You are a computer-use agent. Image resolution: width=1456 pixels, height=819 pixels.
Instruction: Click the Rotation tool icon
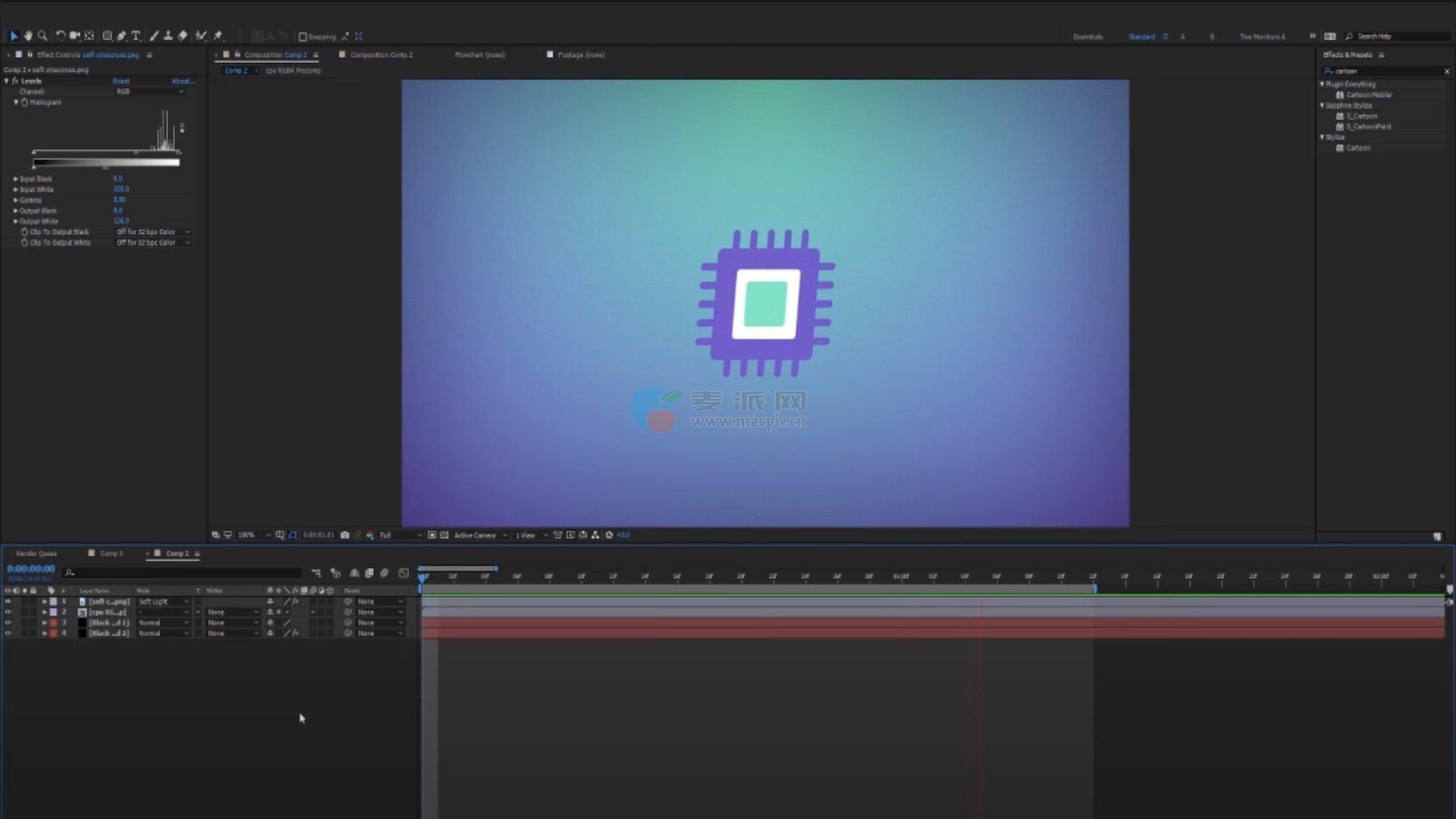[x=60, y=36]
